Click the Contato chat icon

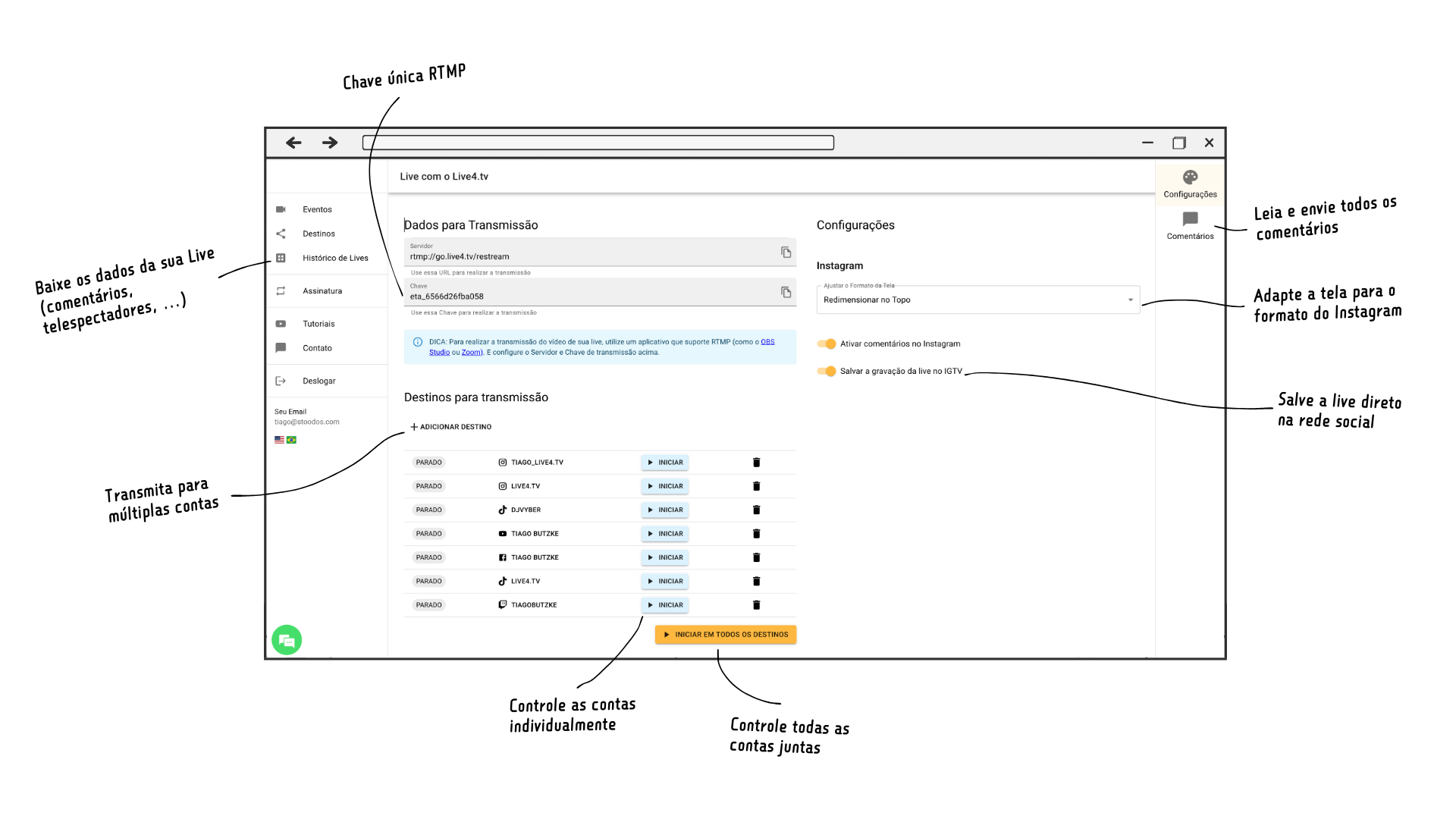point(281,348)
